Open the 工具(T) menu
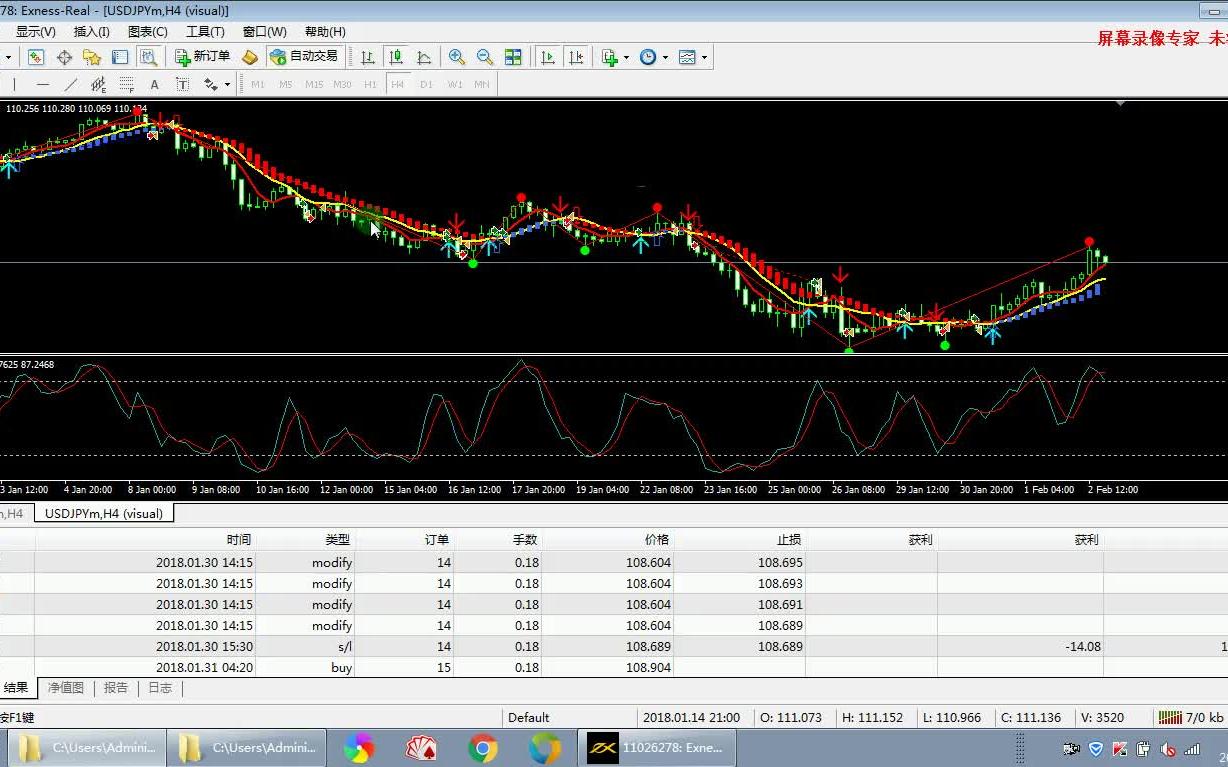Viewport: 1228px width, 767px height. click(x=205, y=32)
